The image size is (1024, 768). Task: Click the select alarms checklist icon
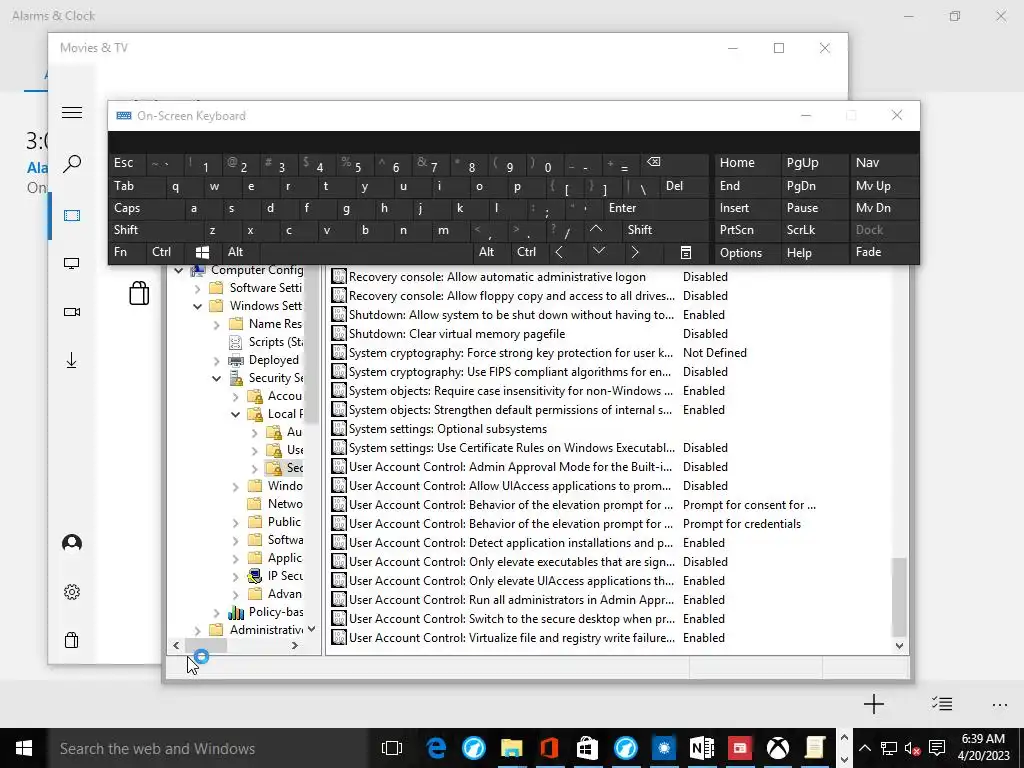[x=942, y=704]
